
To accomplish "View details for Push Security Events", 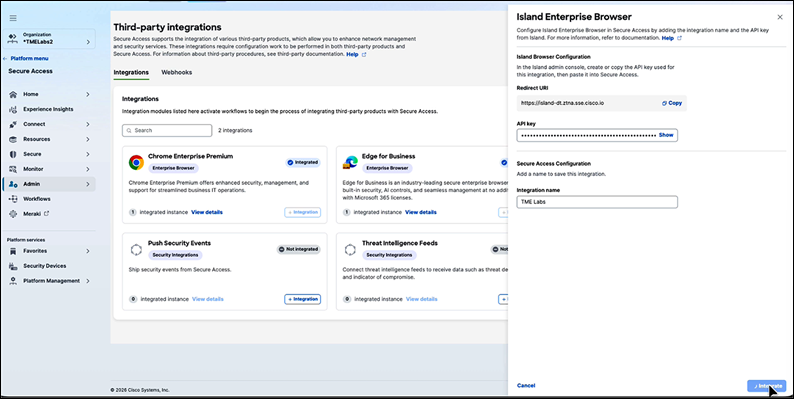I will point(208,299).
